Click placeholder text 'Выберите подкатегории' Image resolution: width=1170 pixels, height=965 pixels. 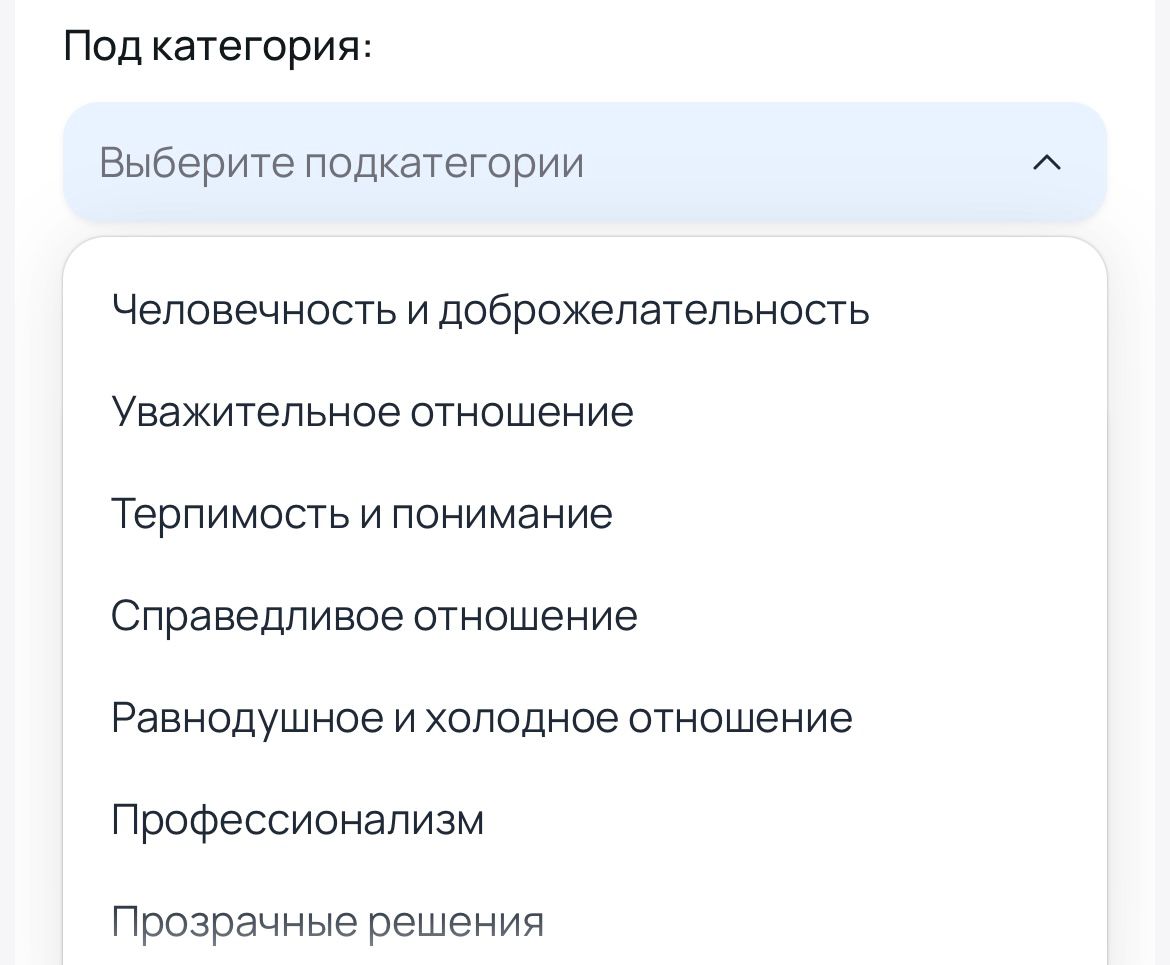[x=341, y=163]
